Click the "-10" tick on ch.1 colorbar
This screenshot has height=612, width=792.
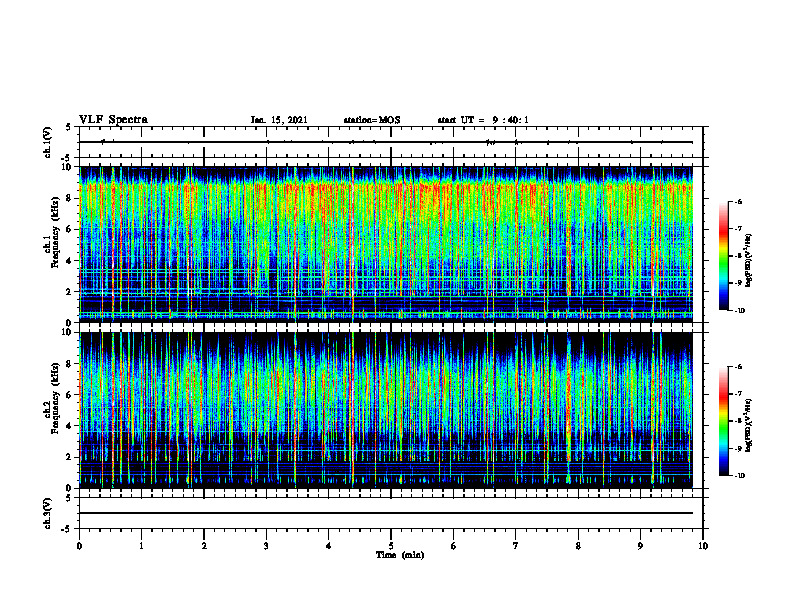coord(739,311)
